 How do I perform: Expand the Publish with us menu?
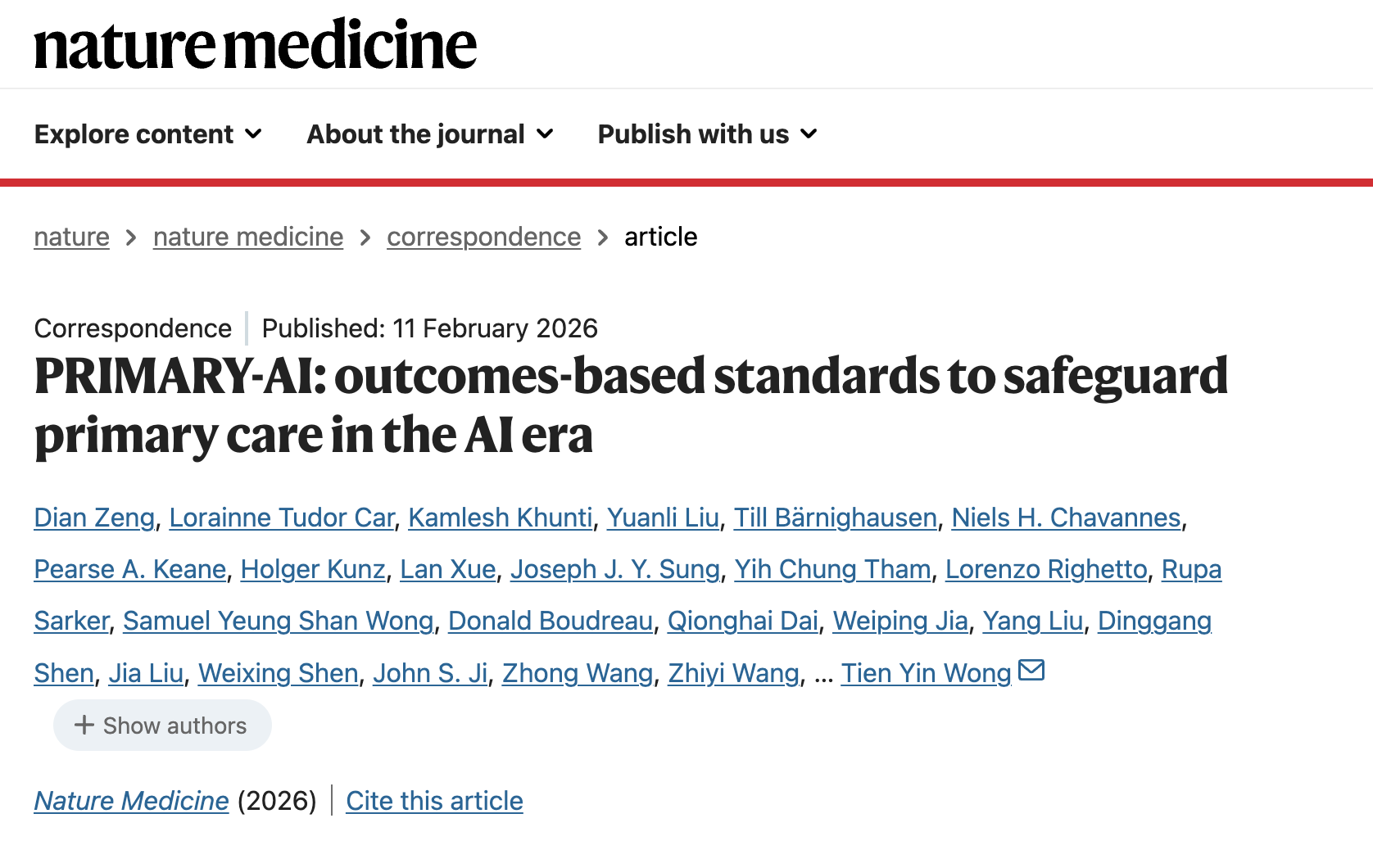(707, 134)
